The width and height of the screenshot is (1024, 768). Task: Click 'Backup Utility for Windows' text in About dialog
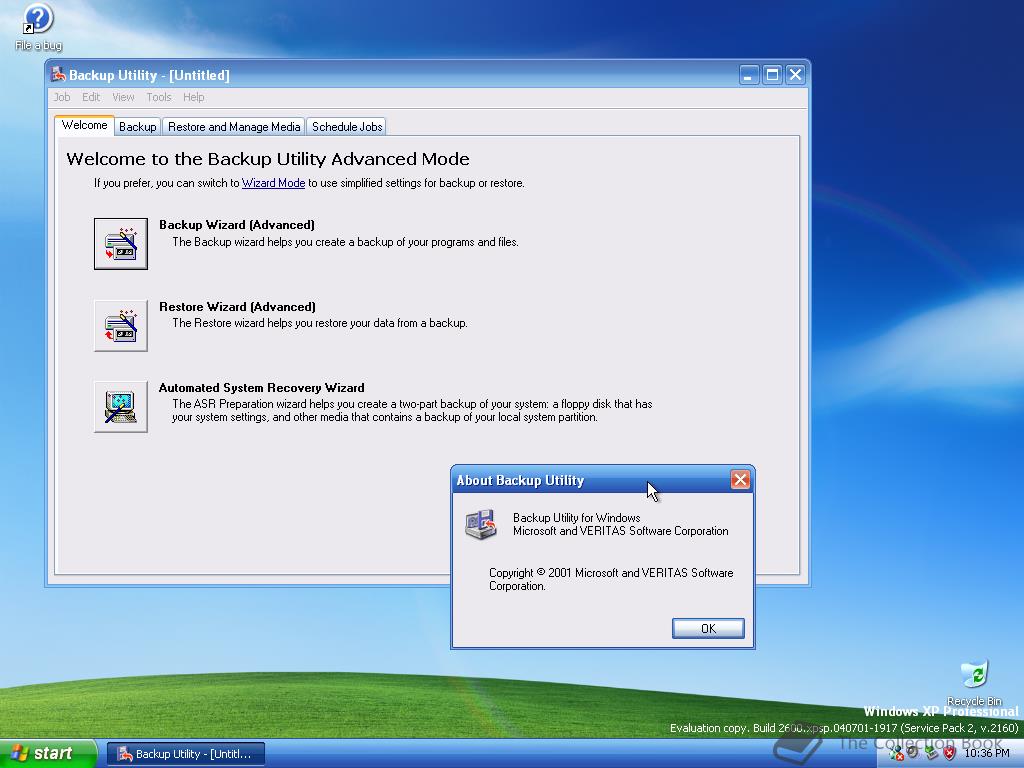tap(577, 518)
